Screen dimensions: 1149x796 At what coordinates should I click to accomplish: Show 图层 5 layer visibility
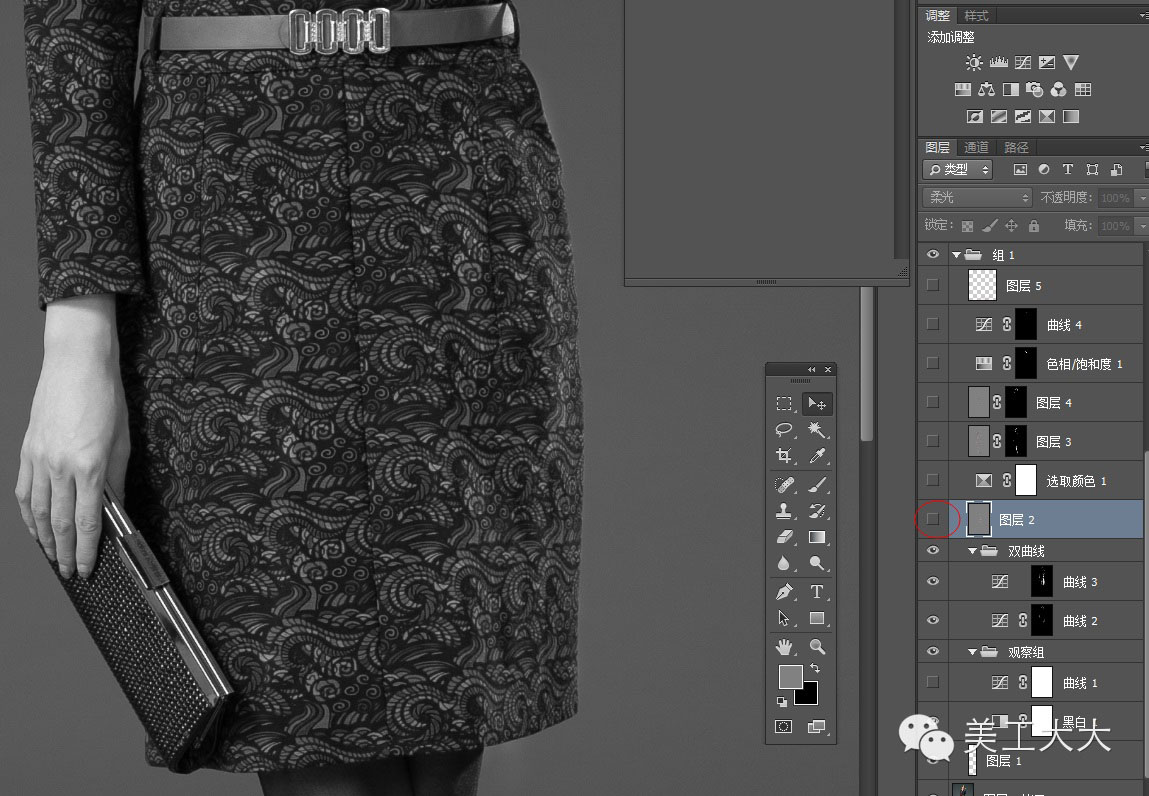click(x=933, y=285)
